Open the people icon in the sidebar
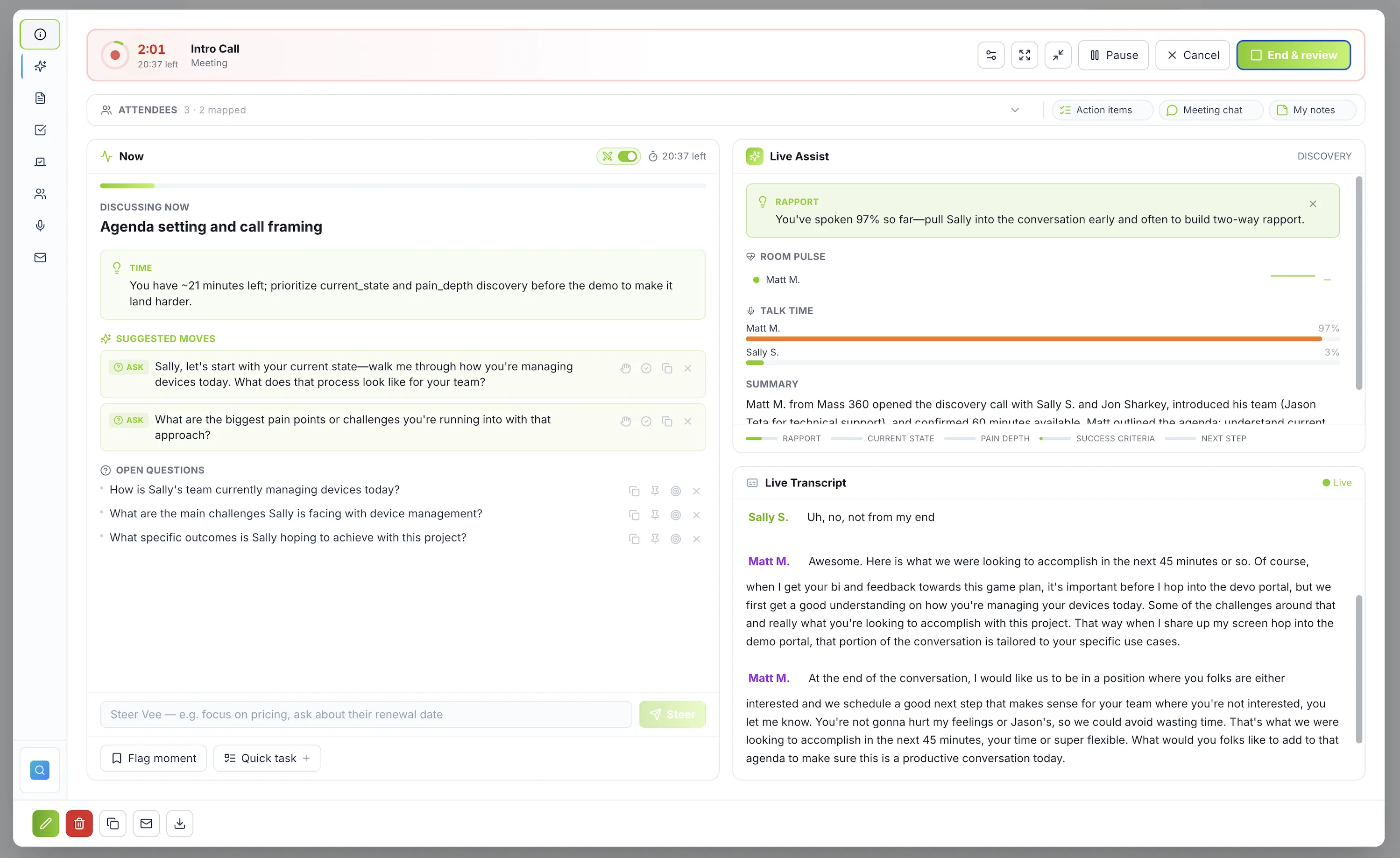Screen dimensions: 1400x858 [40, 194]
